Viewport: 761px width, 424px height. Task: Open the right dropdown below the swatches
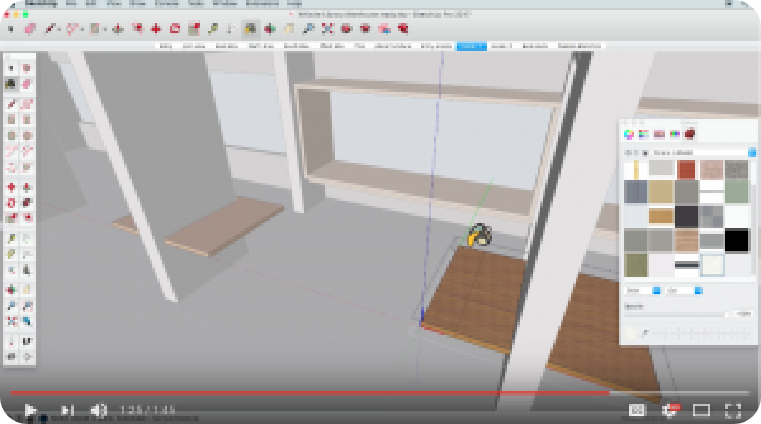click(685, 291)
